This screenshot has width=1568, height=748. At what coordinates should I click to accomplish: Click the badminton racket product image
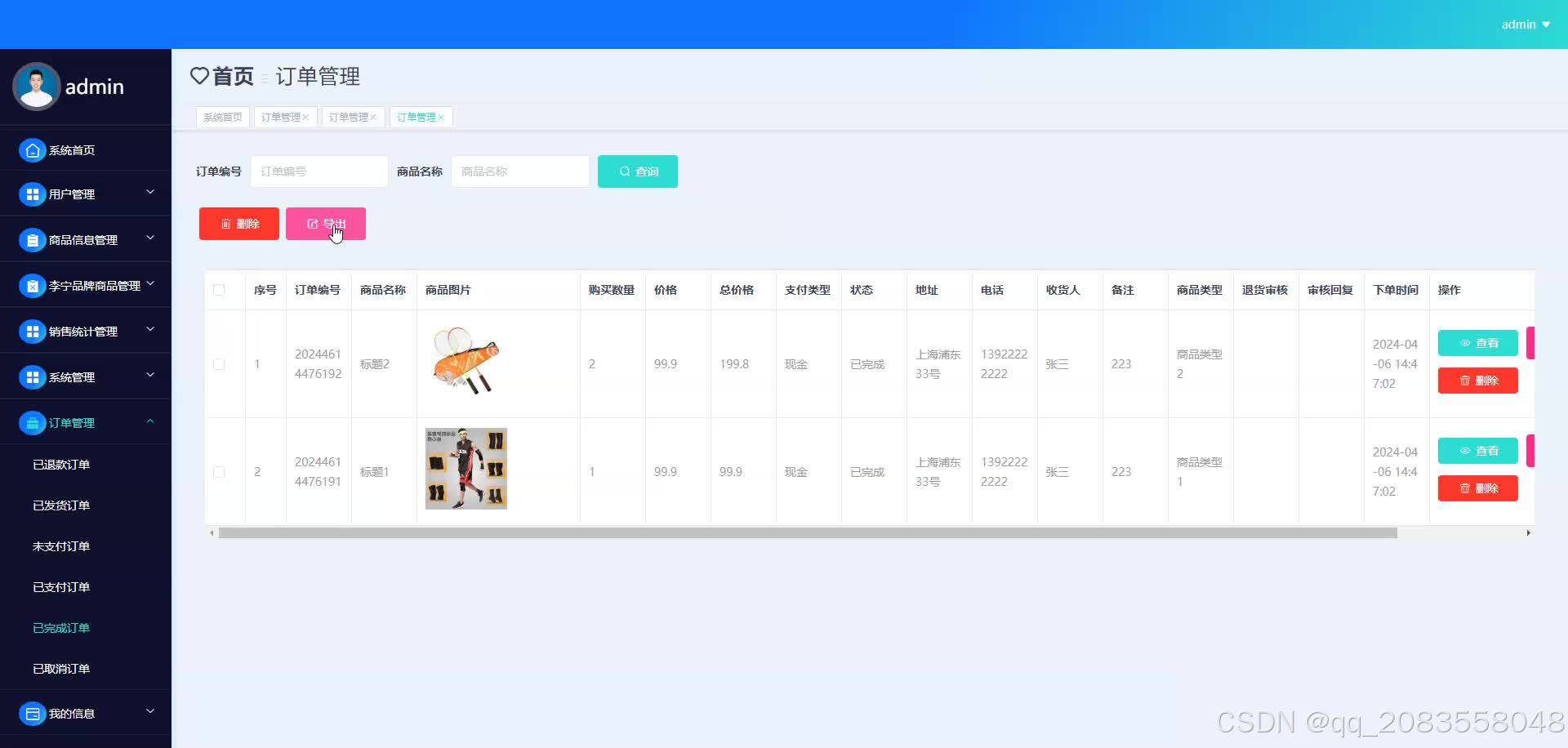[x=466, y=361]
